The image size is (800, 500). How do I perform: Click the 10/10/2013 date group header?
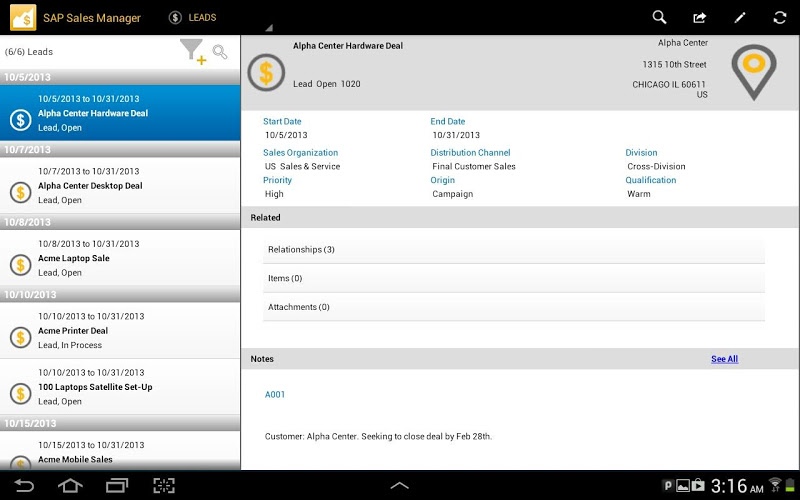coord(120,294)
